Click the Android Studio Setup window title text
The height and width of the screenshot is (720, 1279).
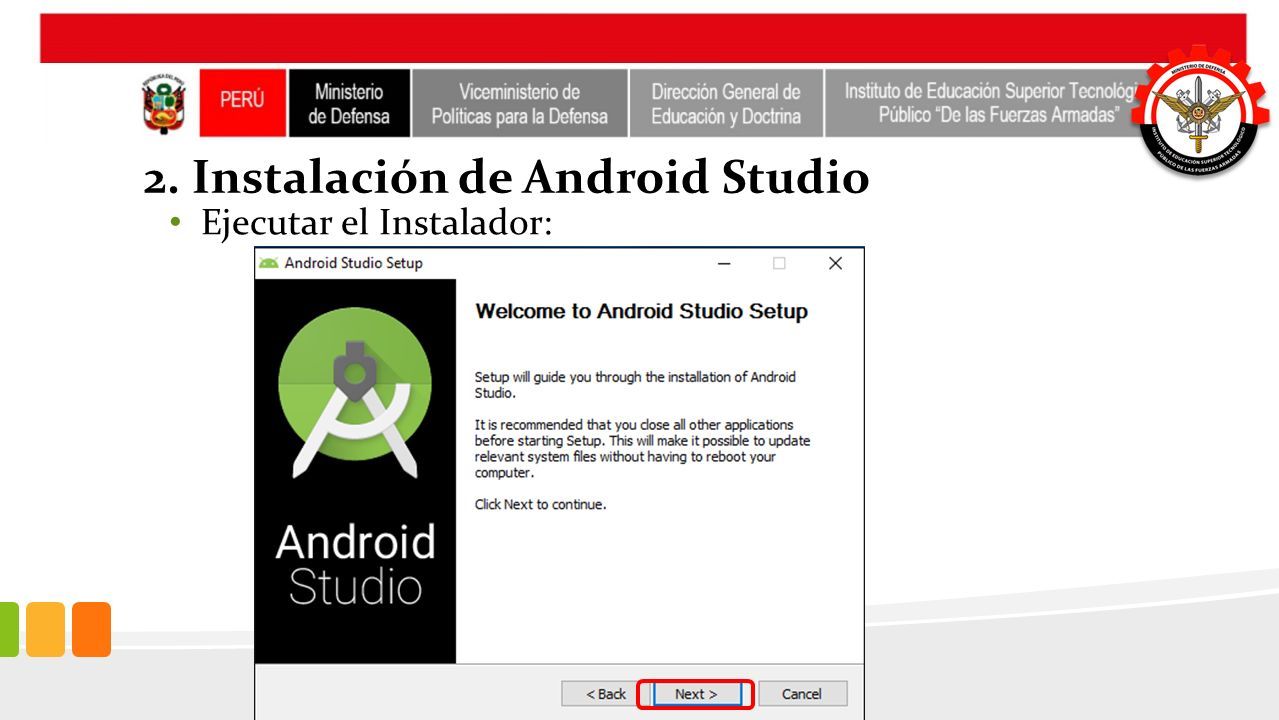click(x=354, y=263)
